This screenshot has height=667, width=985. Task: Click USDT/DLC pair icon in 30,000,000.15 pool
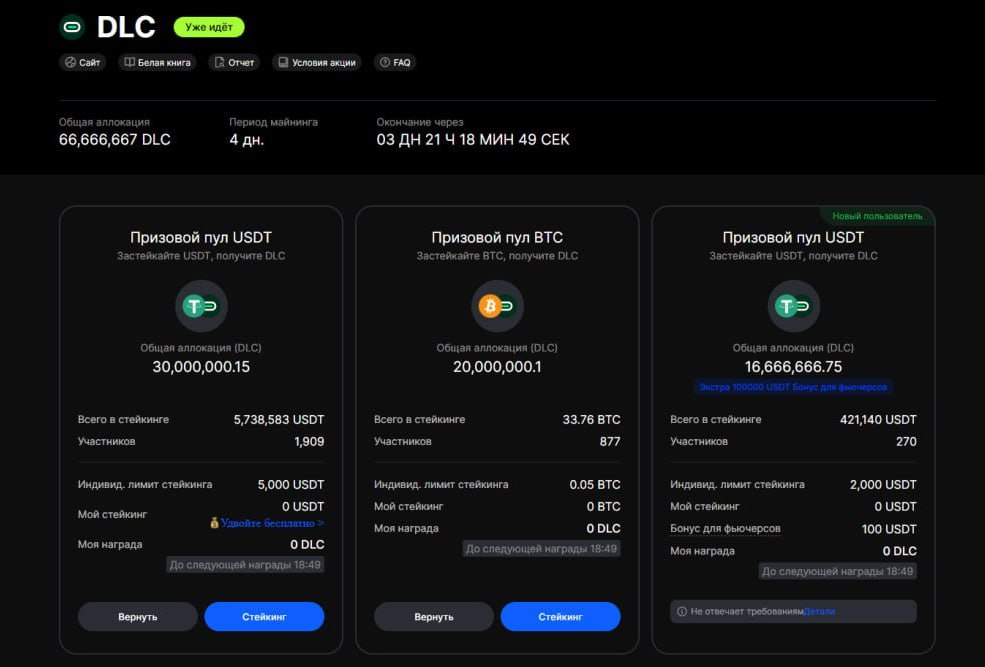(201, 306)
